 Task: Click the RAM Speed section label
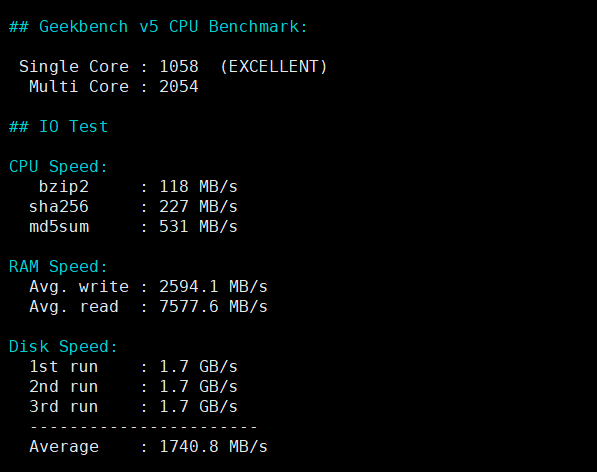[x=58, y=267]
